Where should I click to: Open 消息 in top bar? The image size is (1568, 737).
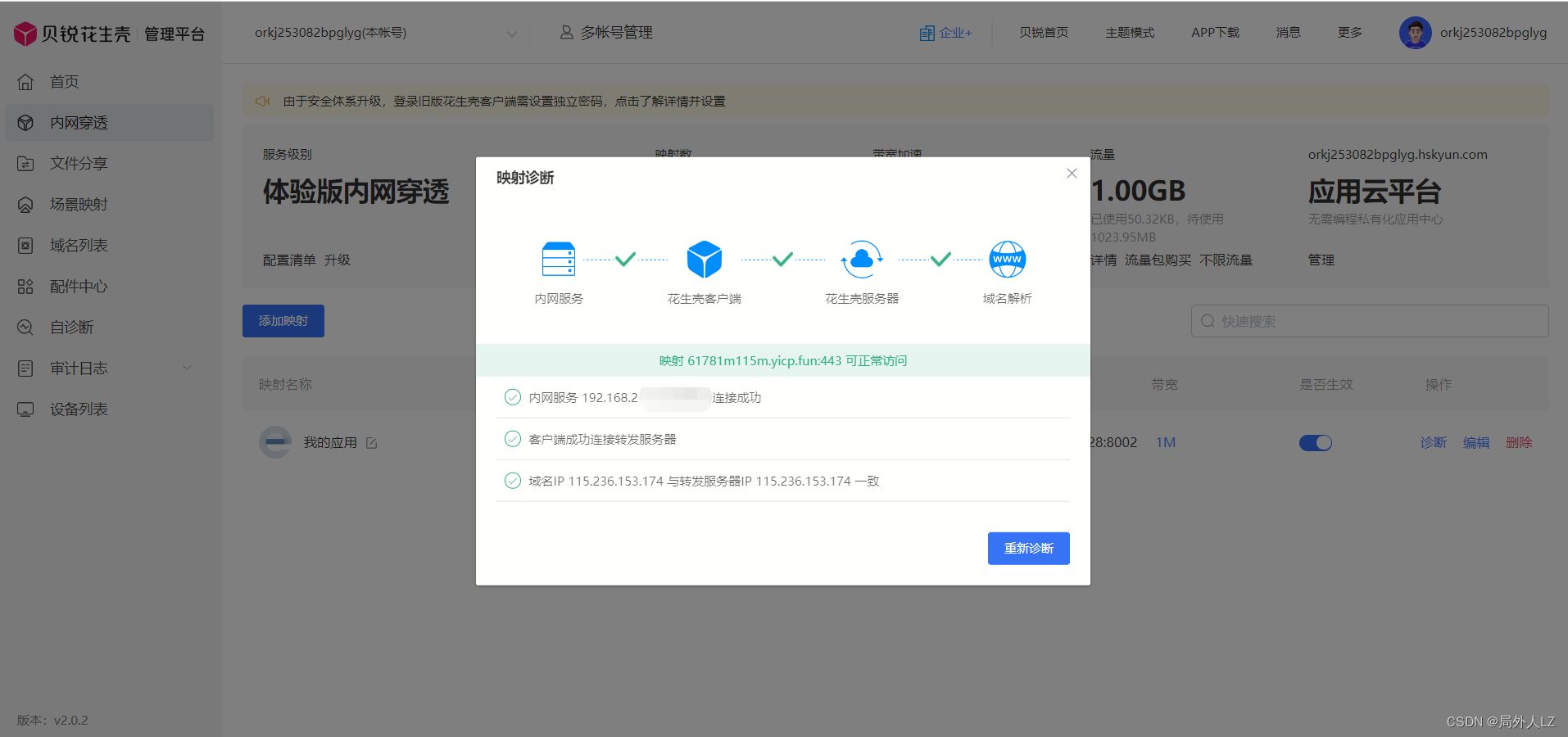click(1289, 33)
